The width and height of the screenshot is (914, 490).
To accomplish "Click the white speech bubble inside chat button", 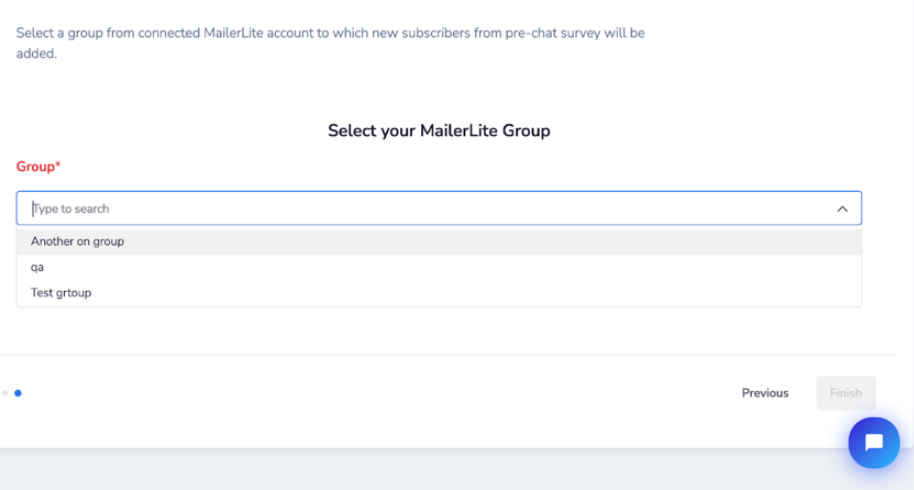I will [874, 442].
